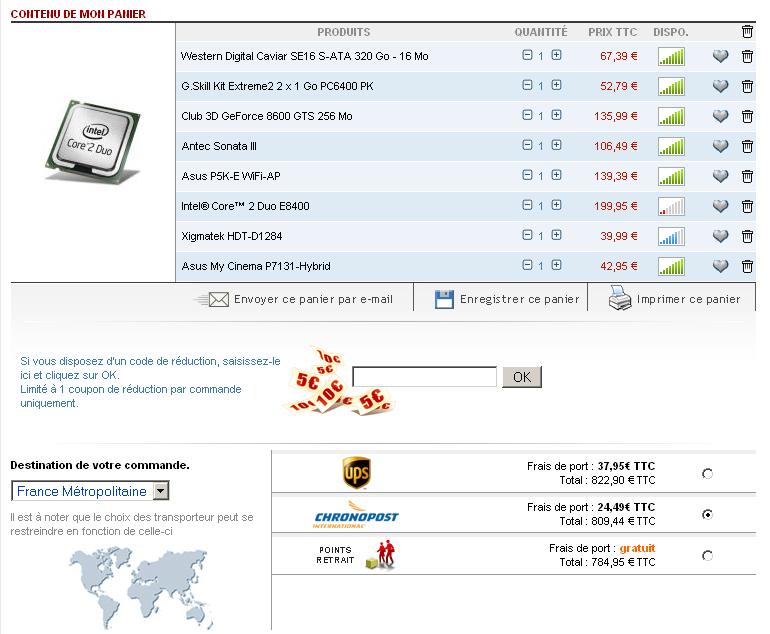Viewport: 770px width, 634px height.
Task: Decrease quantity of G.Skill Kit Extreme2
Action: coord(527,85)
